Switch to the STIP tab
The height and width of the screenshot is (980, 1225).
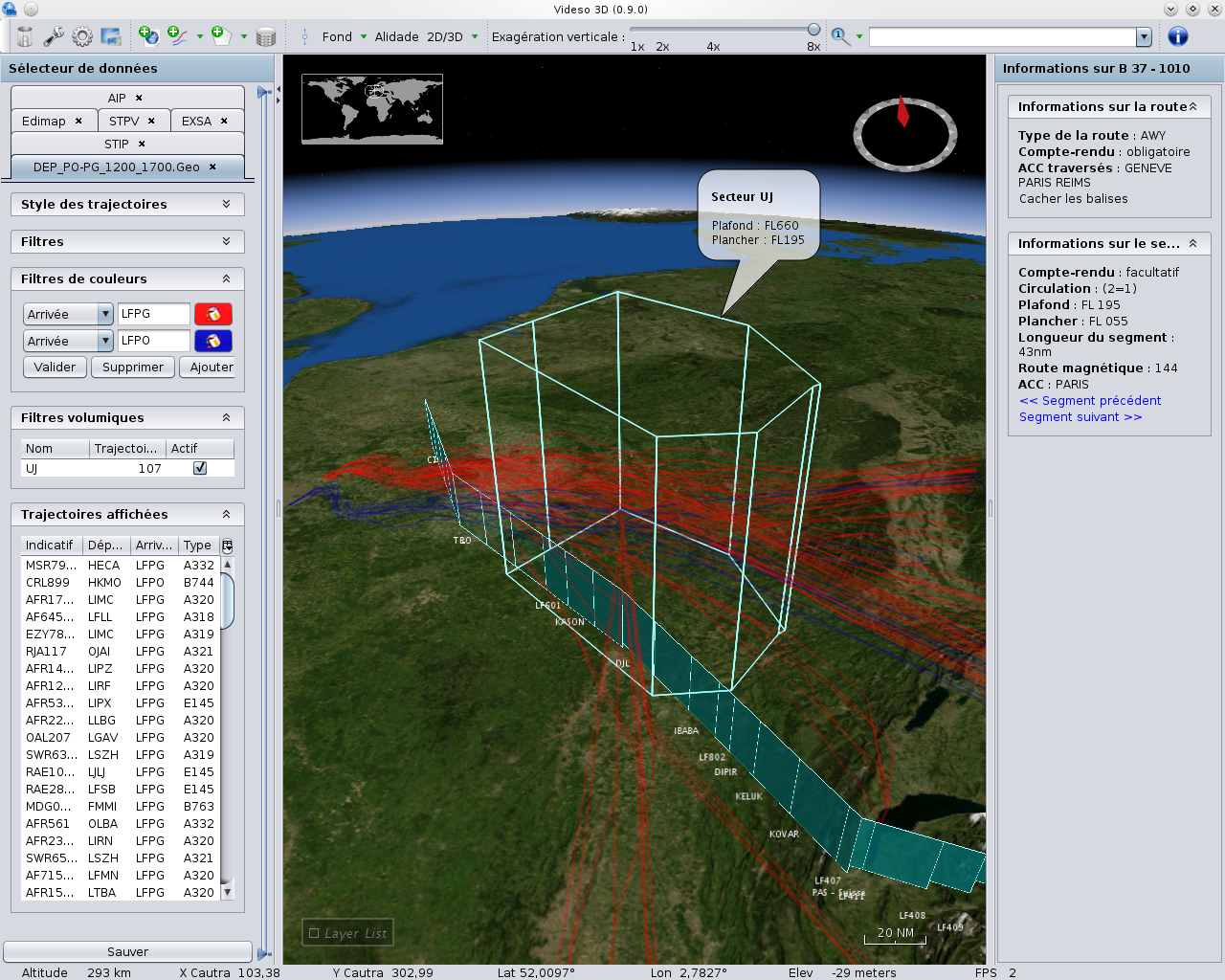[117, 144]
